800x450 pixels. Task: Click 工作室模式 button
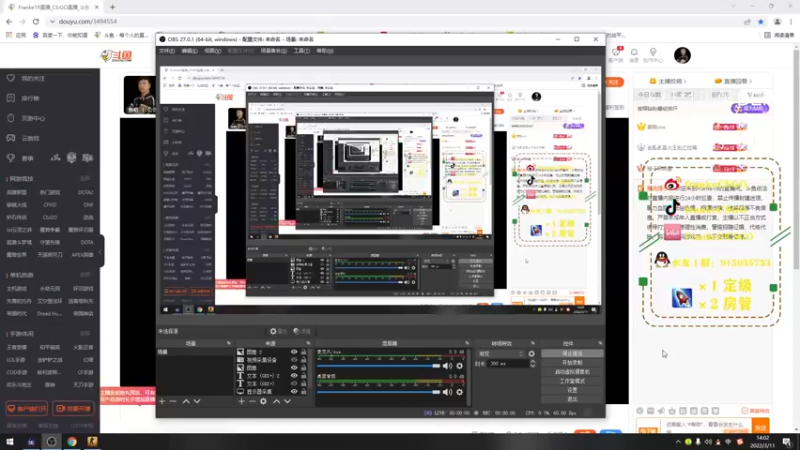(x=572, y=381)
